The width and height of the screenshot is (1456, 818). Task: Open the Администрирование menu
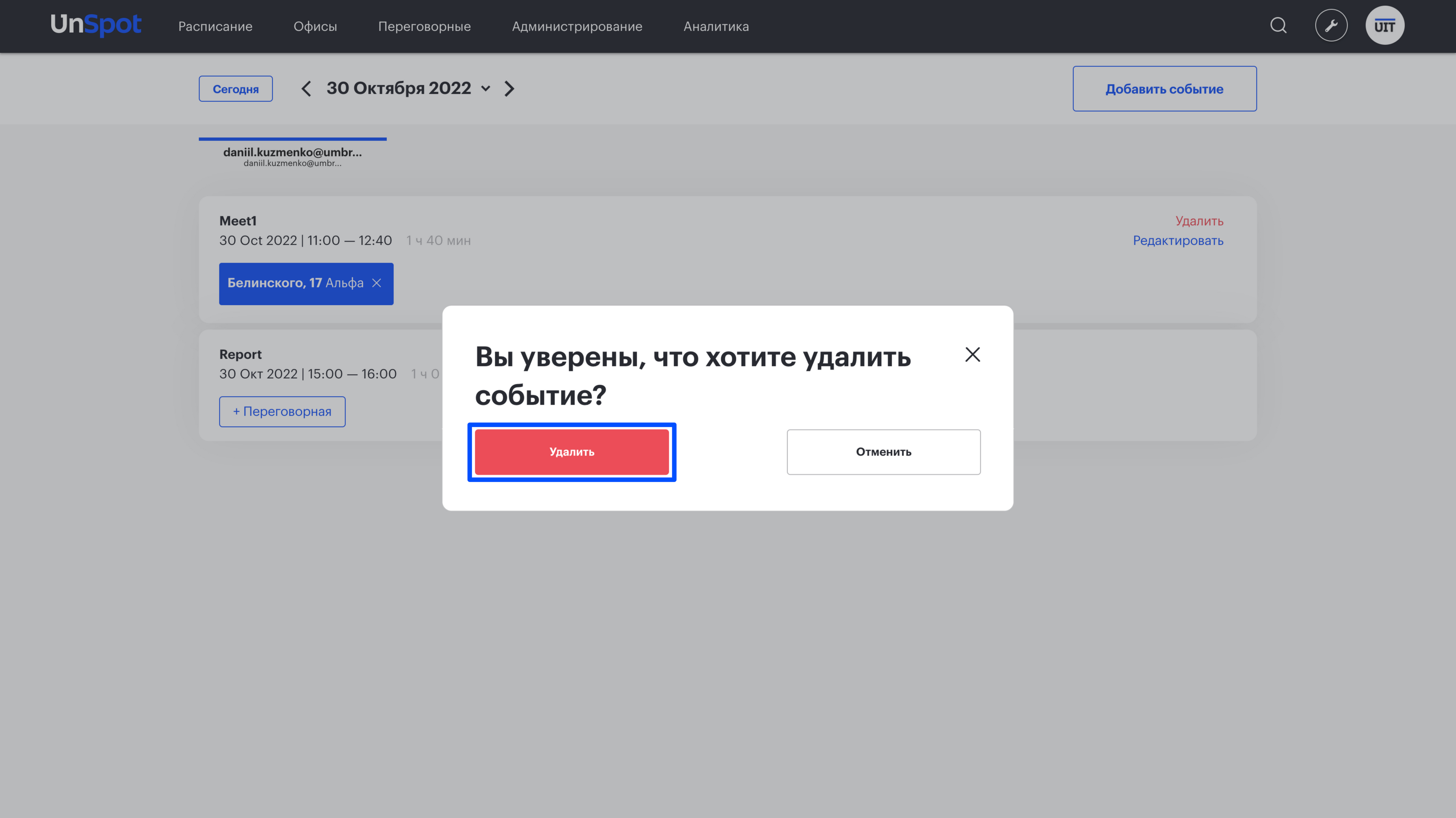[x=577, y=26]
